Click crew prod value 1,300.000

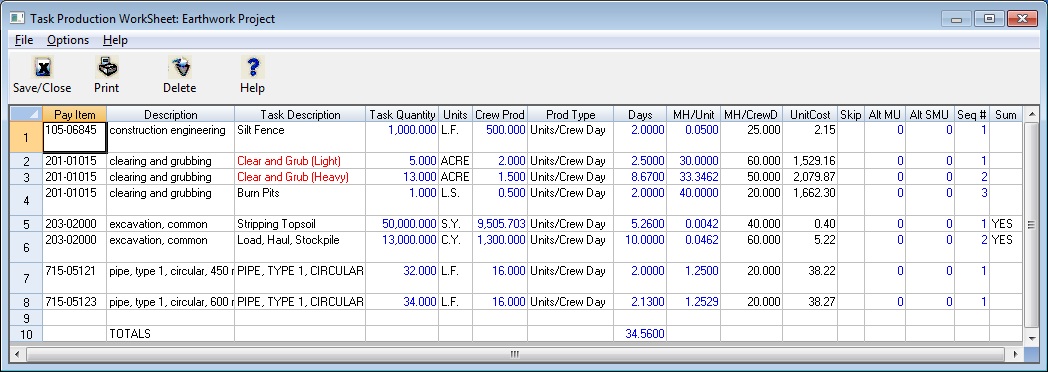coord(500,247)
